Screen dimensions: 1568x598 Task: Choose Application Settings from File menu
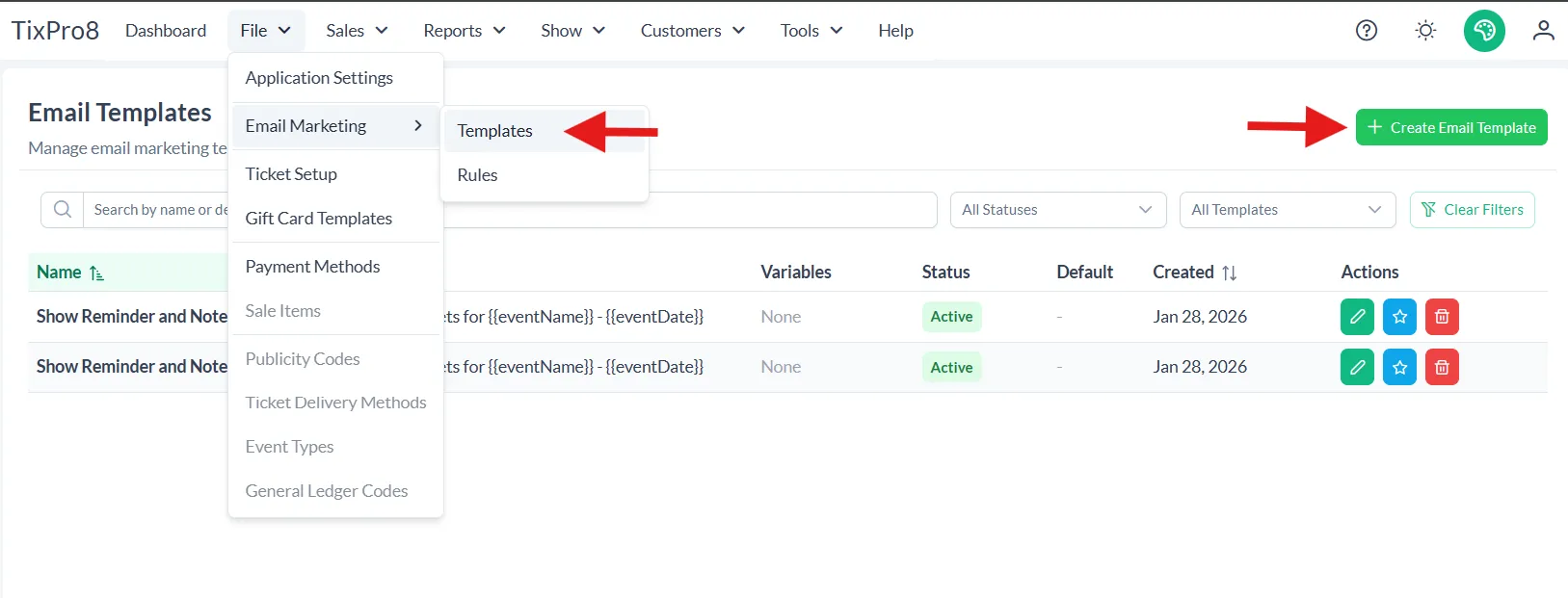(335, 78)
